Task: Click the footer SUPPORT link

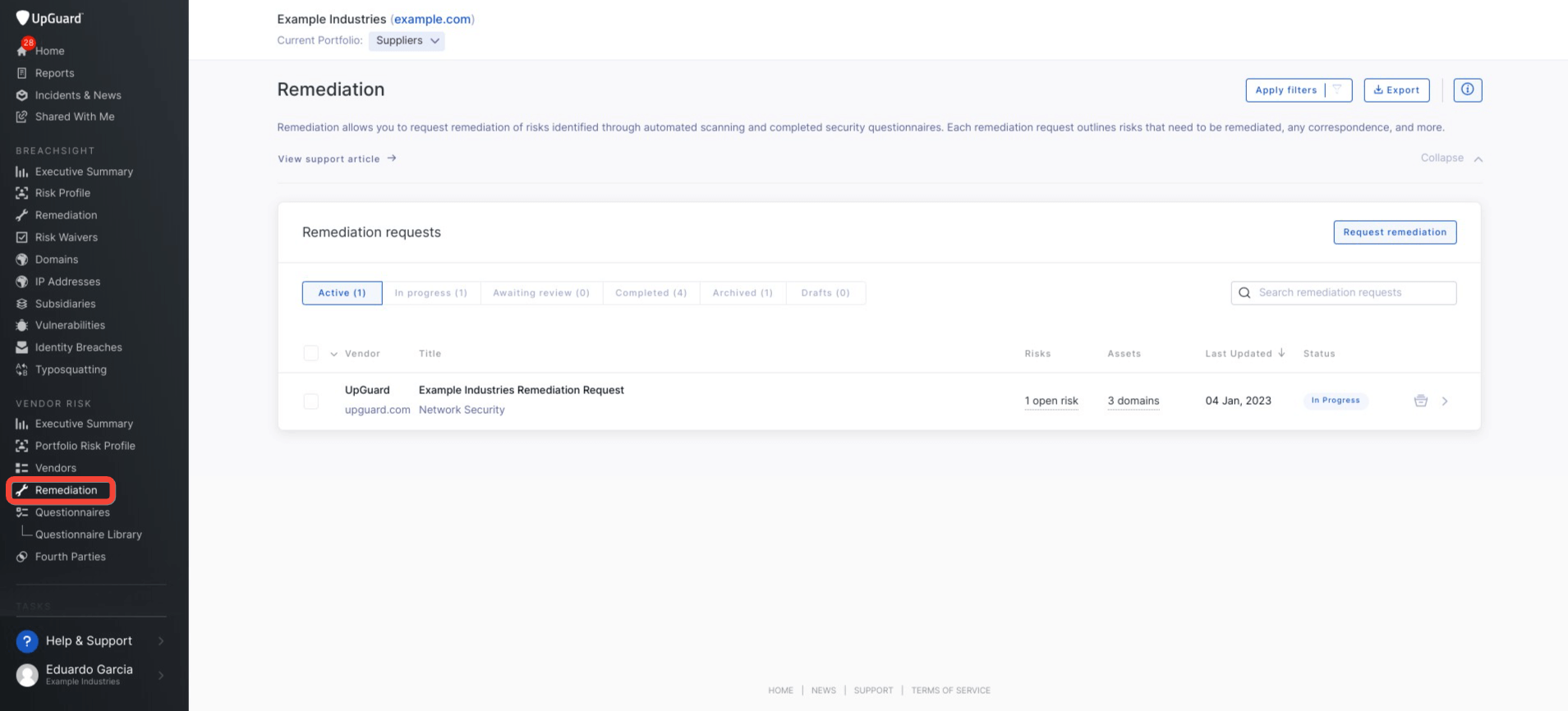Action: tap(873, 690)
